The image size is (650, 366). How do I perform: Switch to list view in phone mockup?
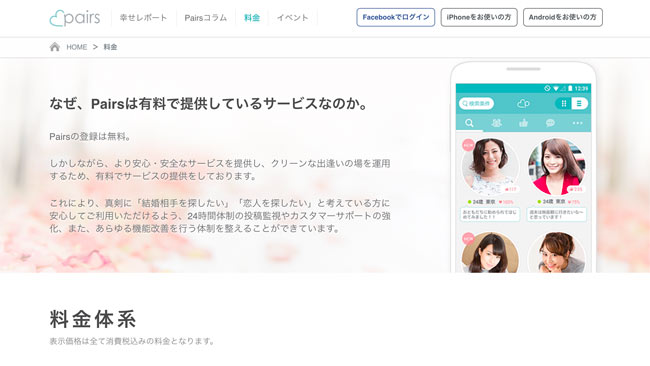[x=579, y=103]
